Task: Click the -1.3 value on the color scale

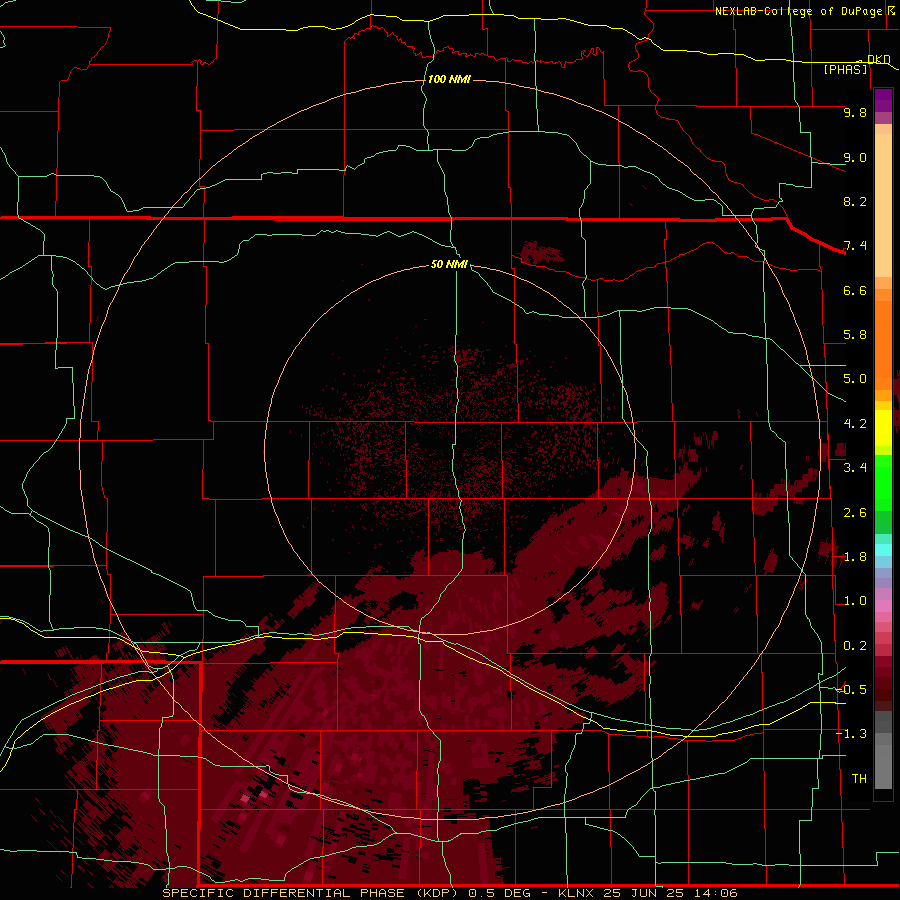Action: 851,734
